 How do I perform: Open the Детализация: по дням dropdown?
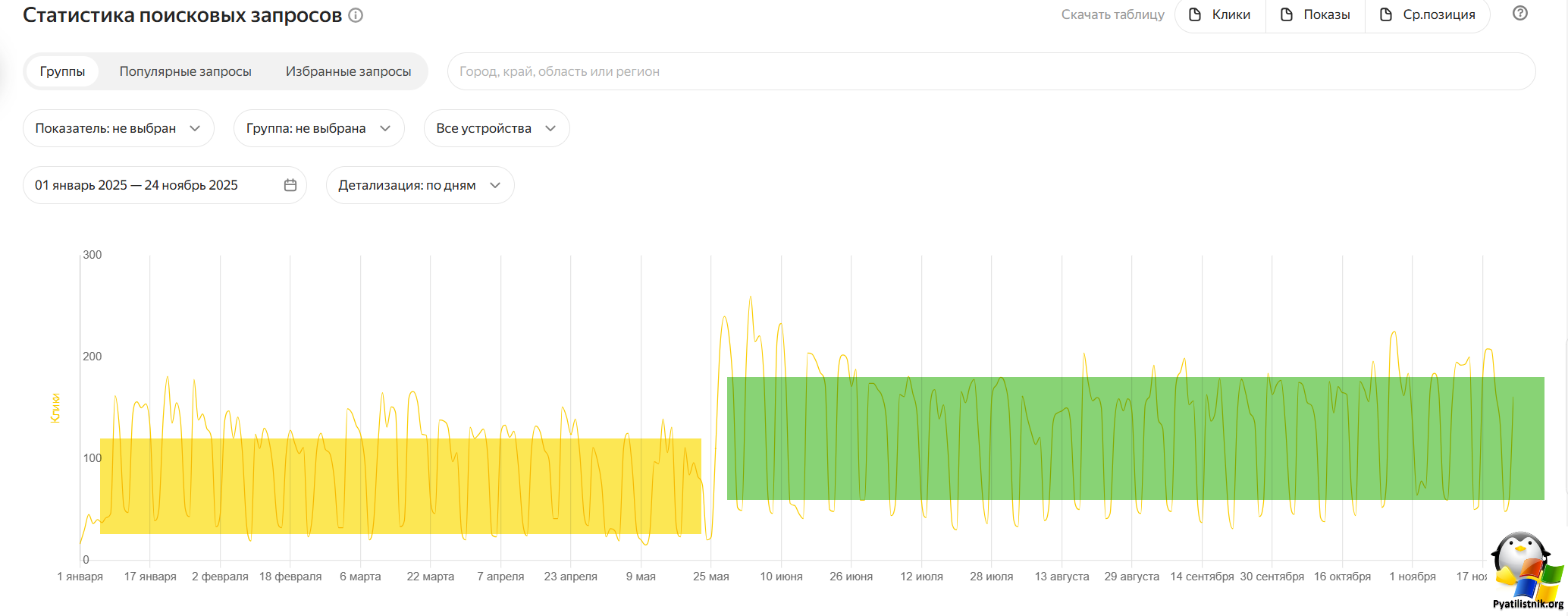(419, 185)
